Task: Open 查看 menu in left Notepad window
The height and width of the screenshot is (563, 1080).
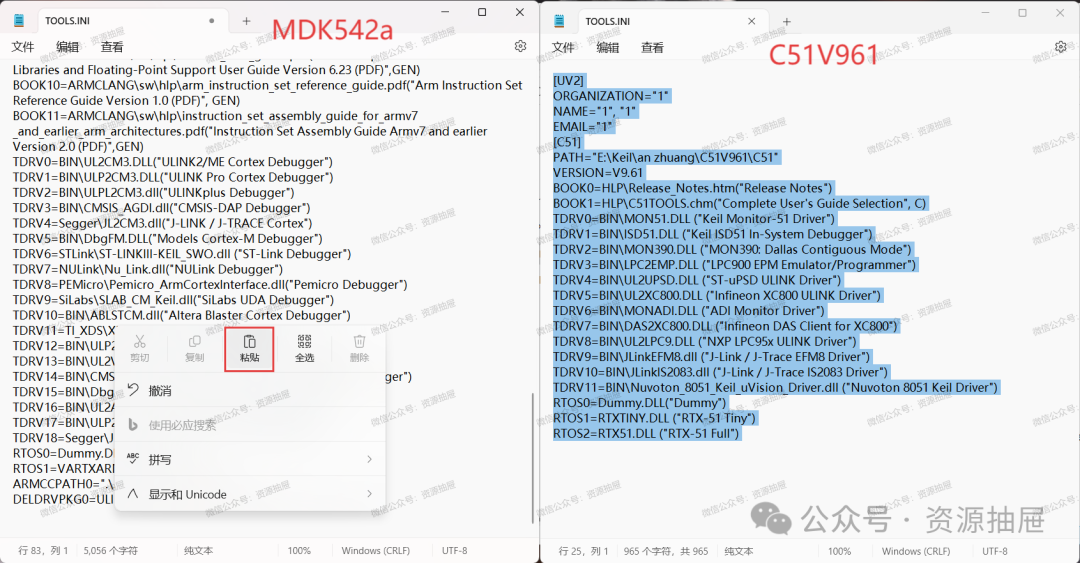Action: [x=112, y=47]
